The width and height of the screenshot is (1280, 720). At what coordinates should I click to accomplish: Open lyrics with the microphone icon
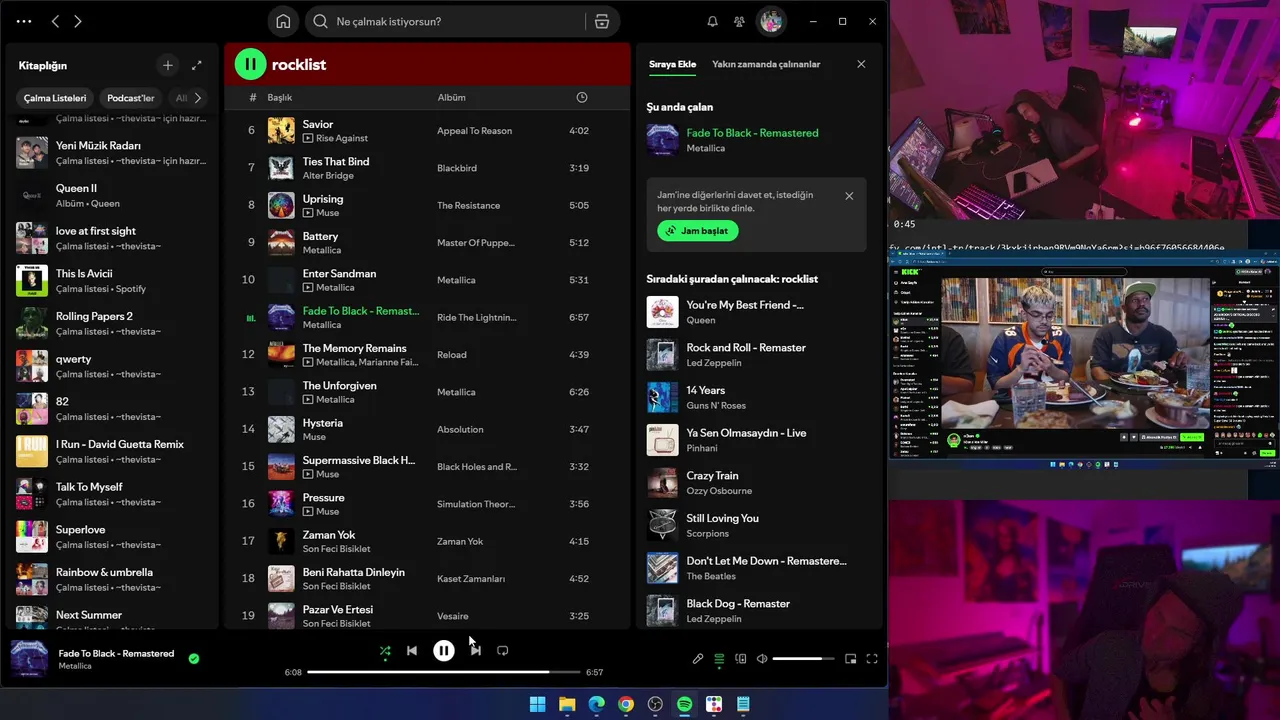698,659
